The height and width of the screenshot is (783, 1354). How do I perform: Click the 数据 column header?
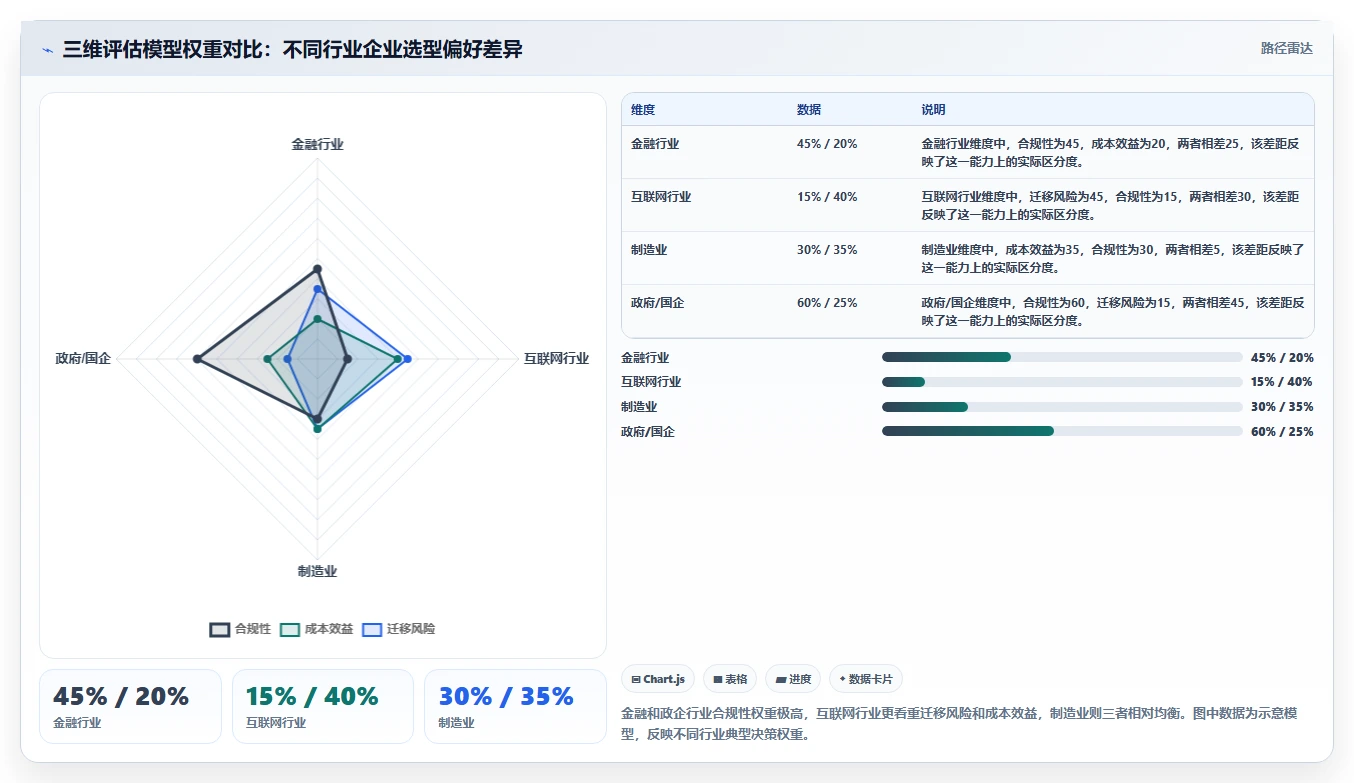point(809,110)
